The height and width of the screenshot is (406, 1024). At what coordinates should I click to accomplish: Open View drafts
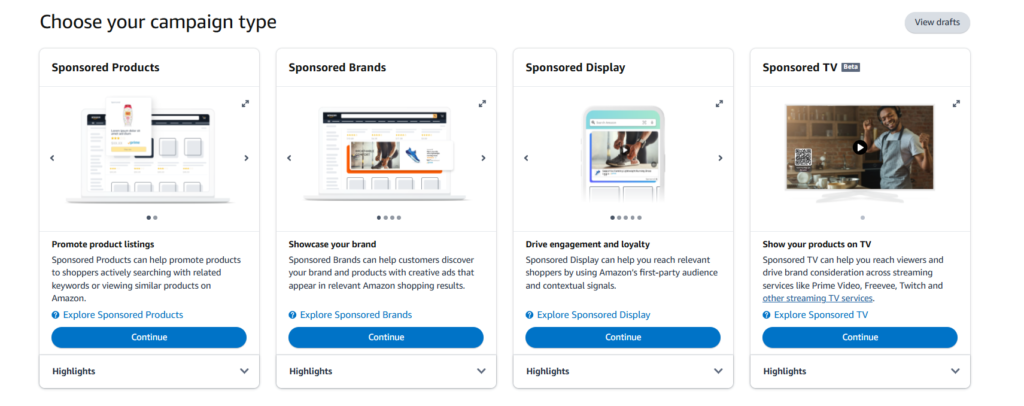coord(937,22)
